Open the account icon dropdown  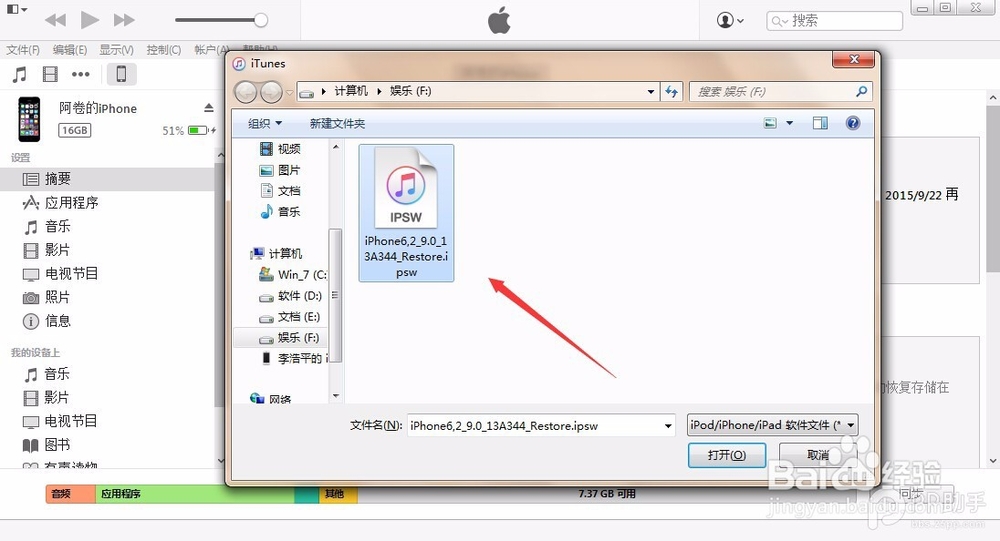point(730,20)
